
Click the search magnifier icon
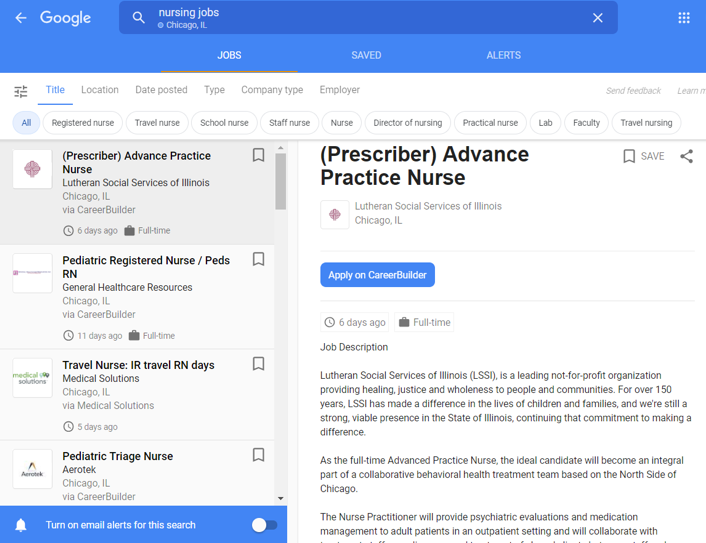pyautogui.click(x=139, y=18)
